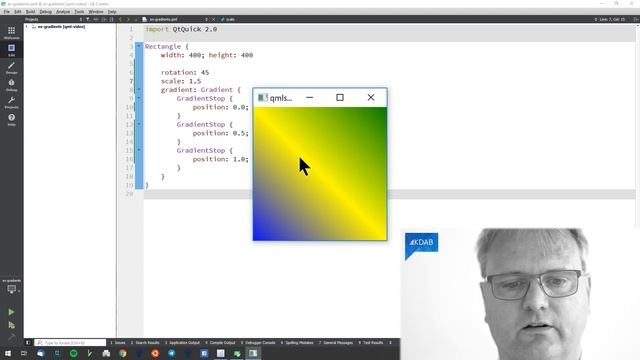Click the green Run button

11,312
